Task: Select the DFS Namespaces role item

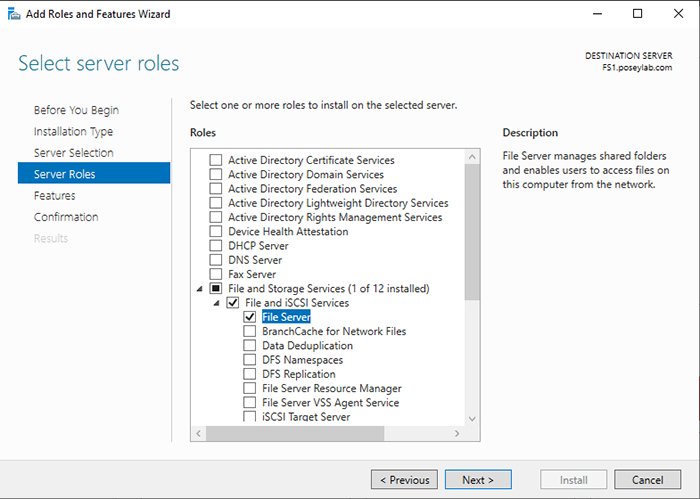Action: pos(302,360)
